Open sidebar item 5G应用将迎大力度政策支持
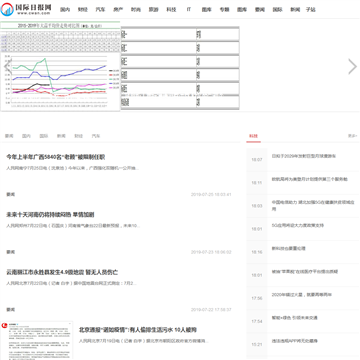The height and width of the screenshot is (360, 360). [x=298, y=225]
